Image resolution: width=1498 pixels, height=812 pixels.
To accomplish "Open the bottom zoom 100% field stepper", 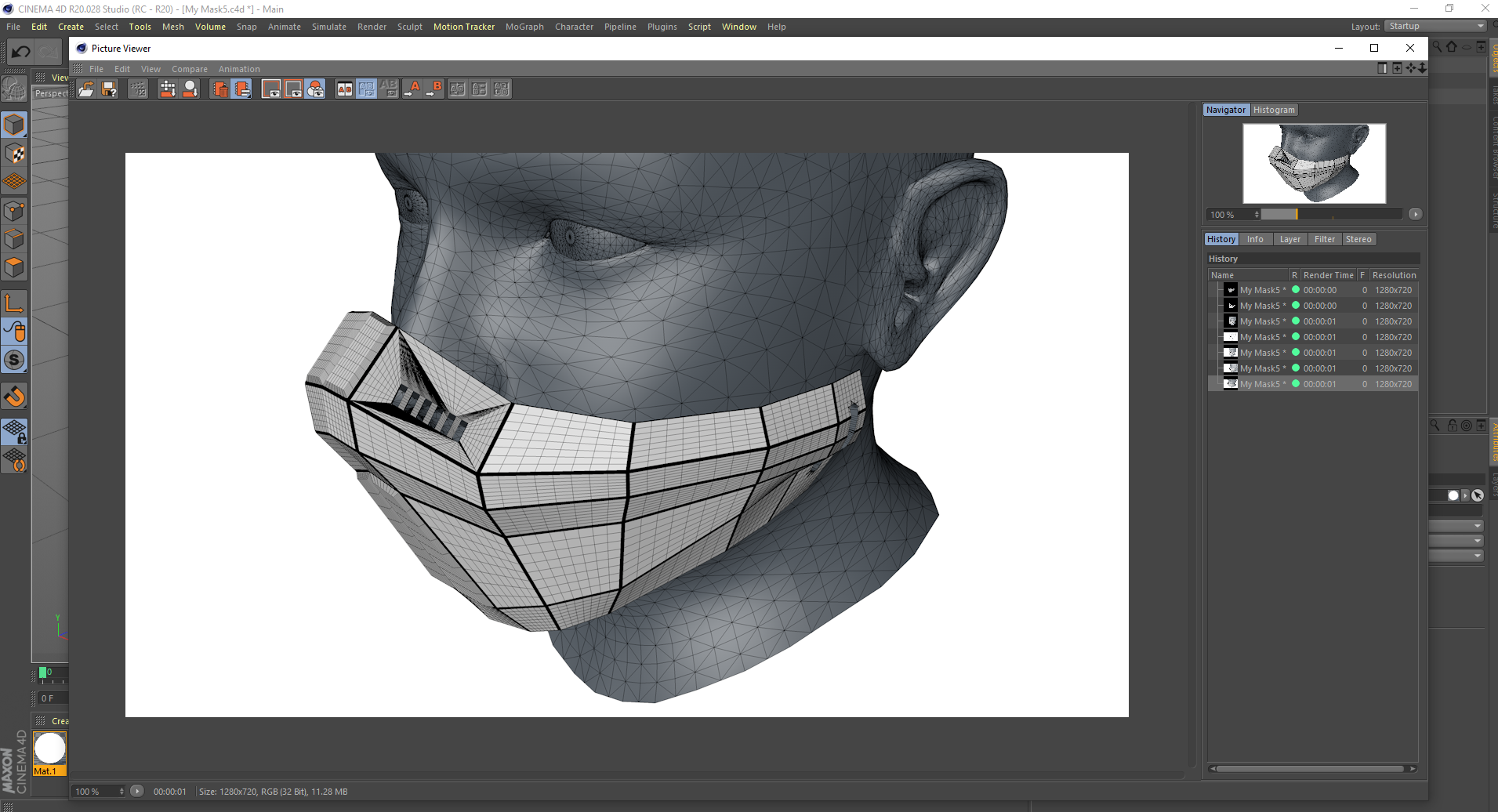I will coord(122,792).
